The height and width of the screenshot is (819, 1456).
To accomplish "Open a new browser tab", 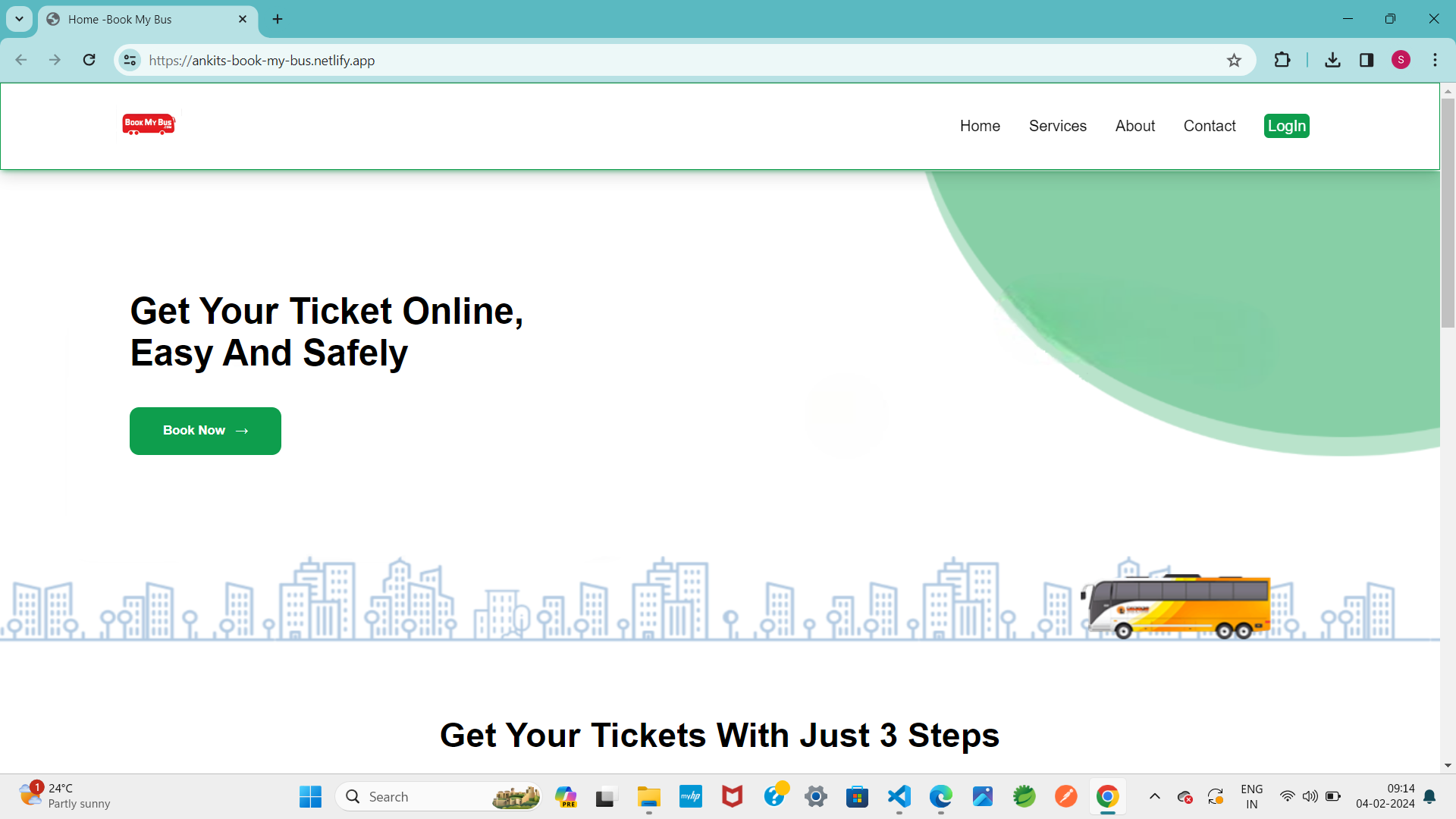I will [x=278, y=19].
